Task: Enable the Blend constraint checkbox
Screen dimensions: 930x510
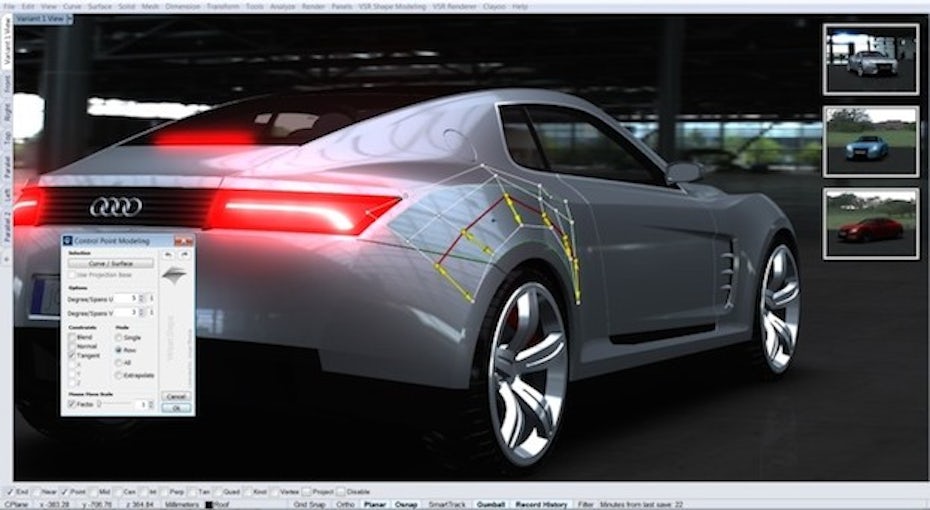Action: (x=71, y=338)
